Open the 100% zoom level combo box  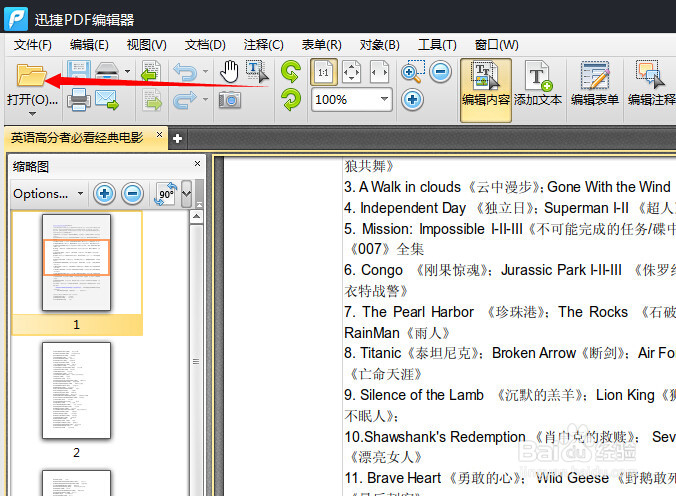coord(351,100)
